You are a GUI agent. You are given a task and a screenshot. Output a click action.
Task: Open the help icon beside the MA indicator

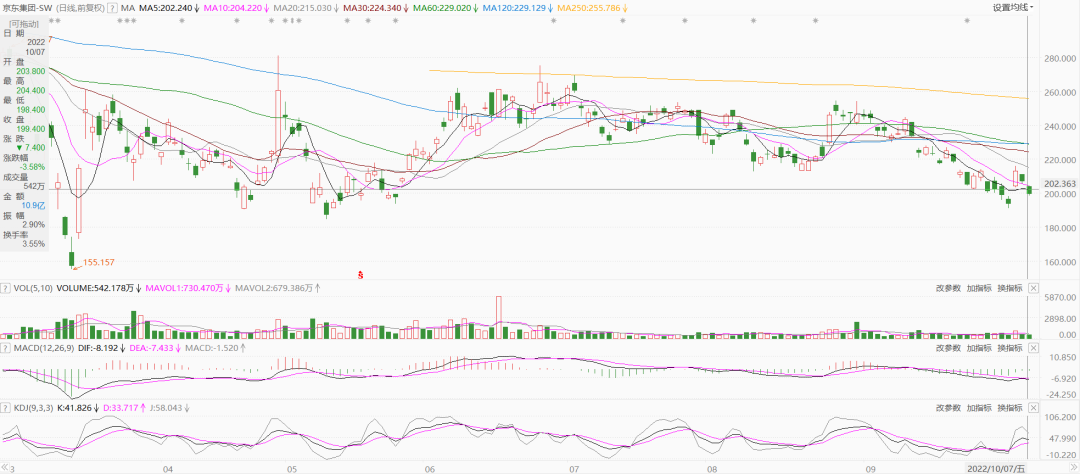click(x=113, y=8)
